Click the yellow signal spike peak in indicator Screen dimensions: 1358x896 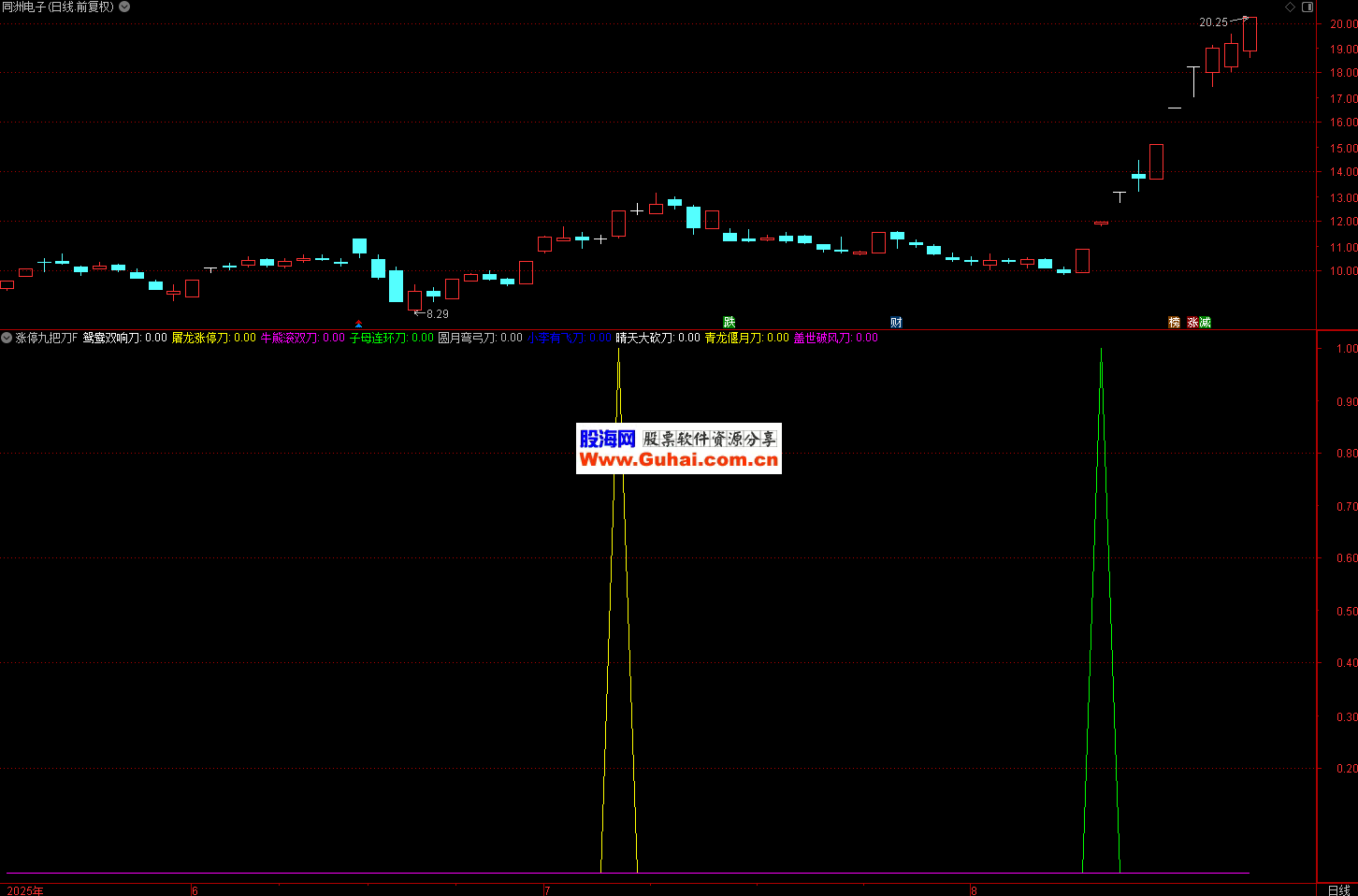pos(618,352)
